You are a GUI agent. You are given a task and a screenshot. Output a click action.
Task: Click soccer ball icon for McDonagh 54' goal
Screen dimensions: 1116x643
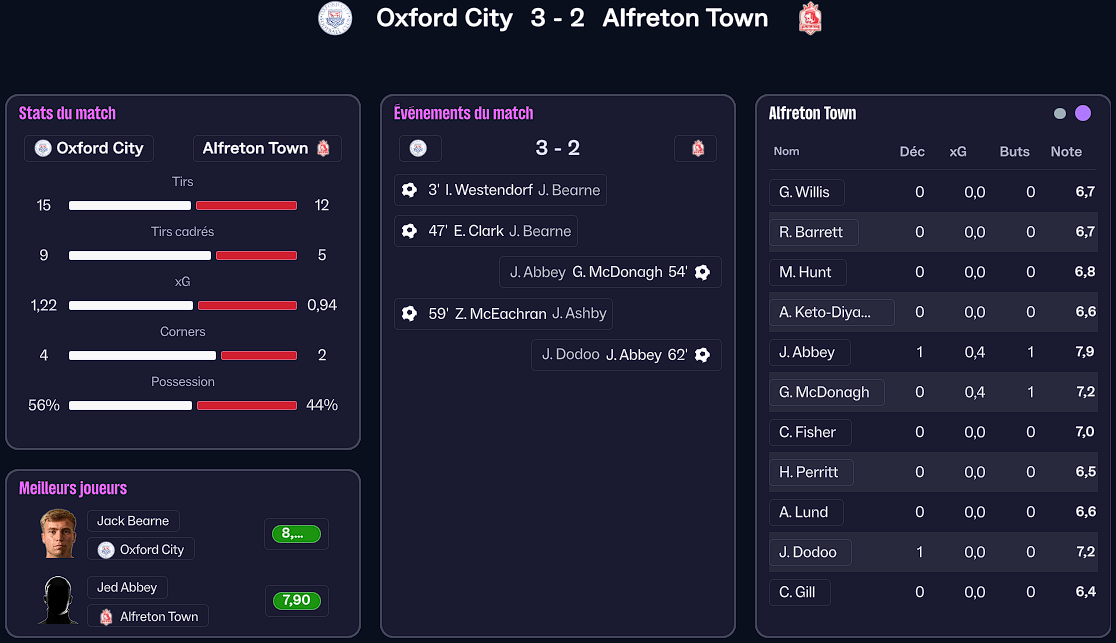pyautogui.click(x=702, y=272)
